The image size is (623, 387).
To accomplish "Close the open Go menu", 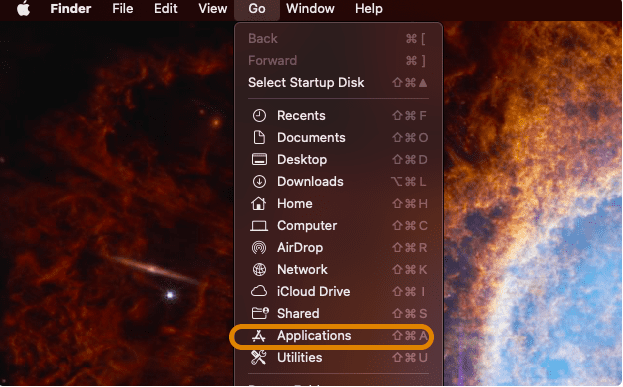I will pyautogui.click(x=257, y=8).
